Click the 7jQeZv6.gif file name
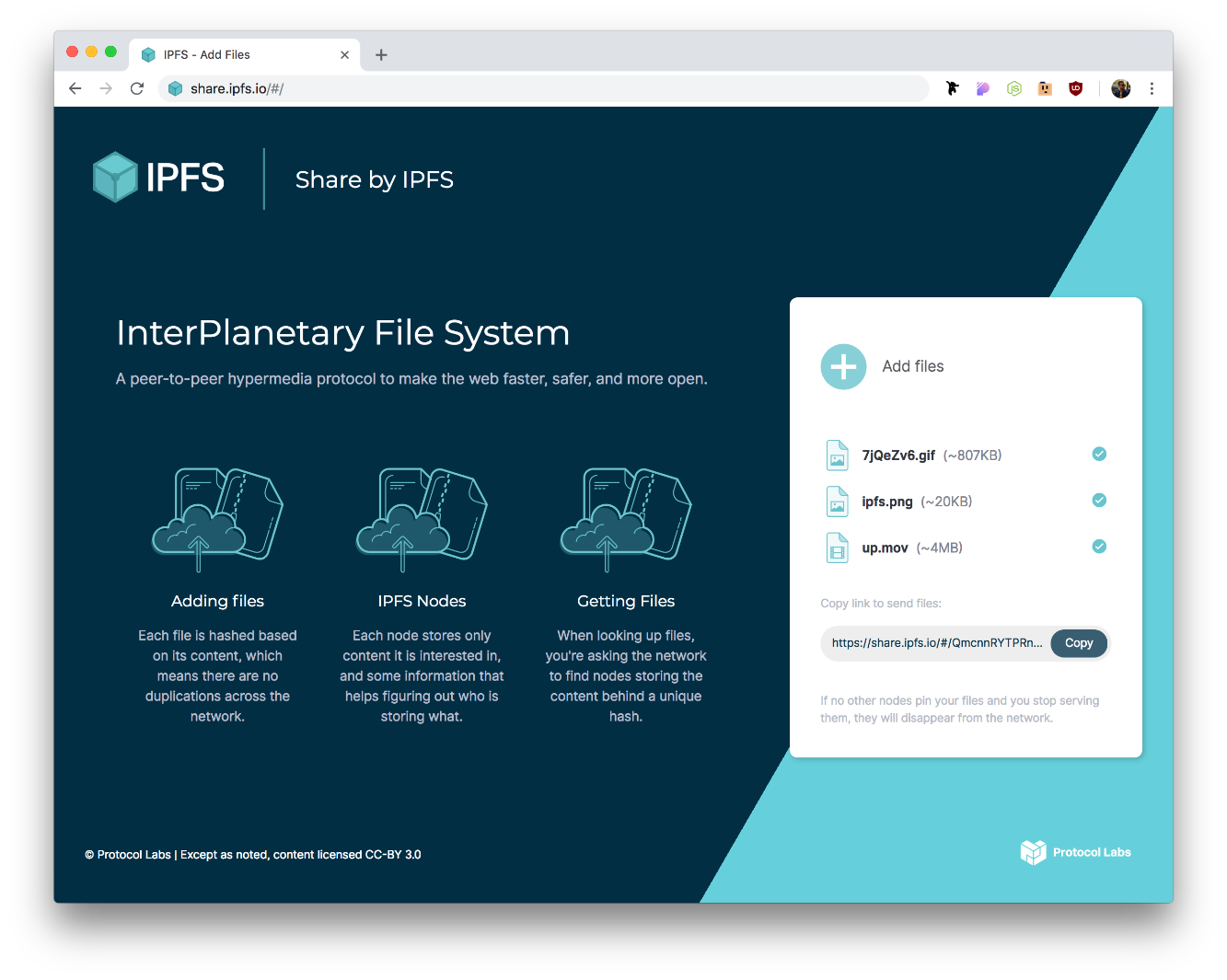Screen dimensions: 1227x980 click(898, 455)
